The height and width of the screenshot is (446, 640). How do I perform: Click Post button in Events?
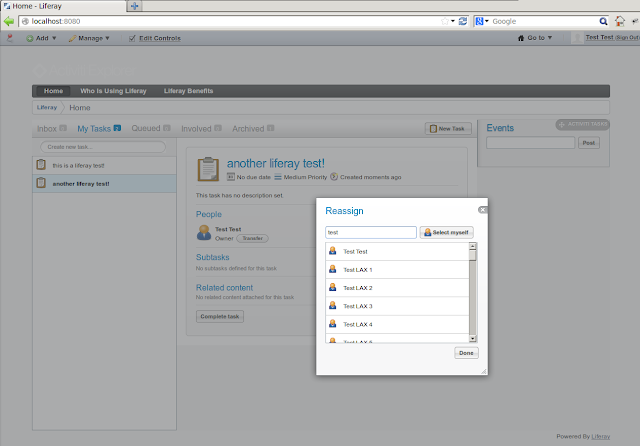[x=589, y=143]
